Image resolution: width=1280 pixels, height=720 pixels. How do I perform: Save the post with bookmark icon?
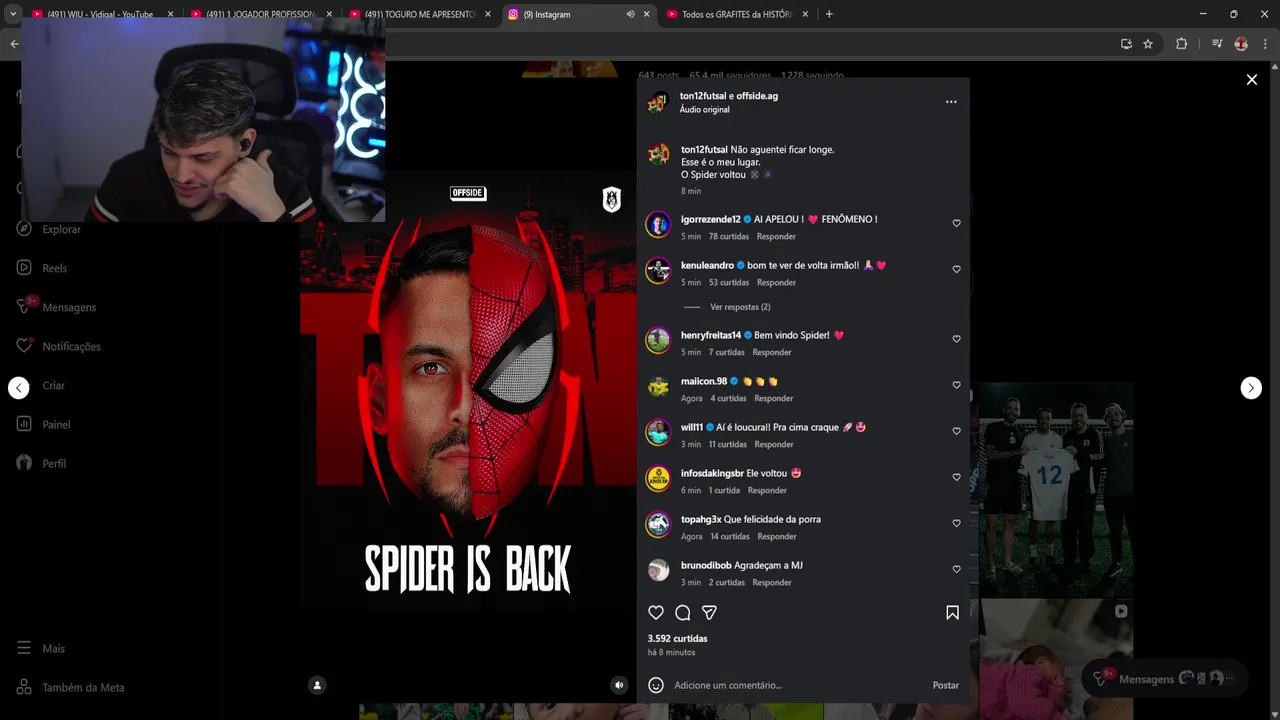(x=952, y=612)
